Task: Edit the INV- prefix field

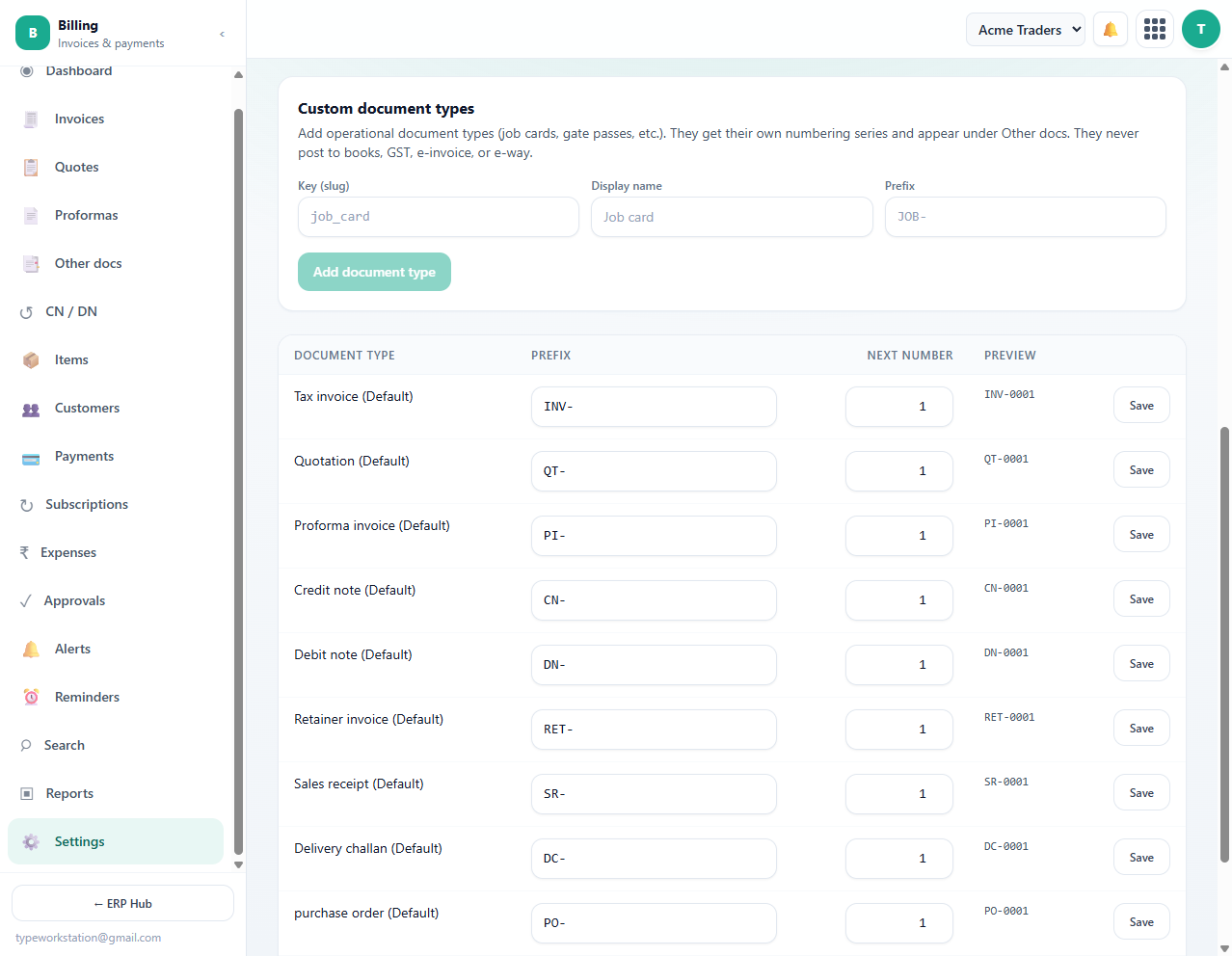Action: click(654, 407)
